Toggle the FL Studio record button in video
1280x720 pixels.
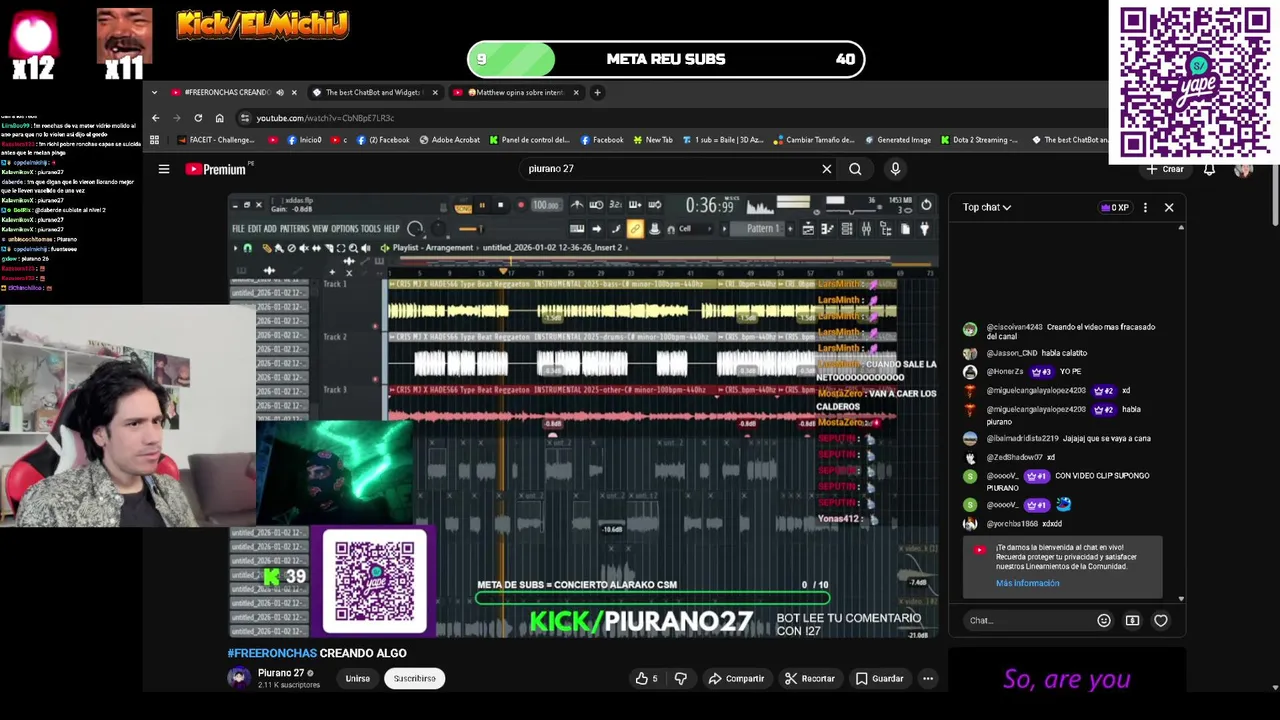coord(520,205)
